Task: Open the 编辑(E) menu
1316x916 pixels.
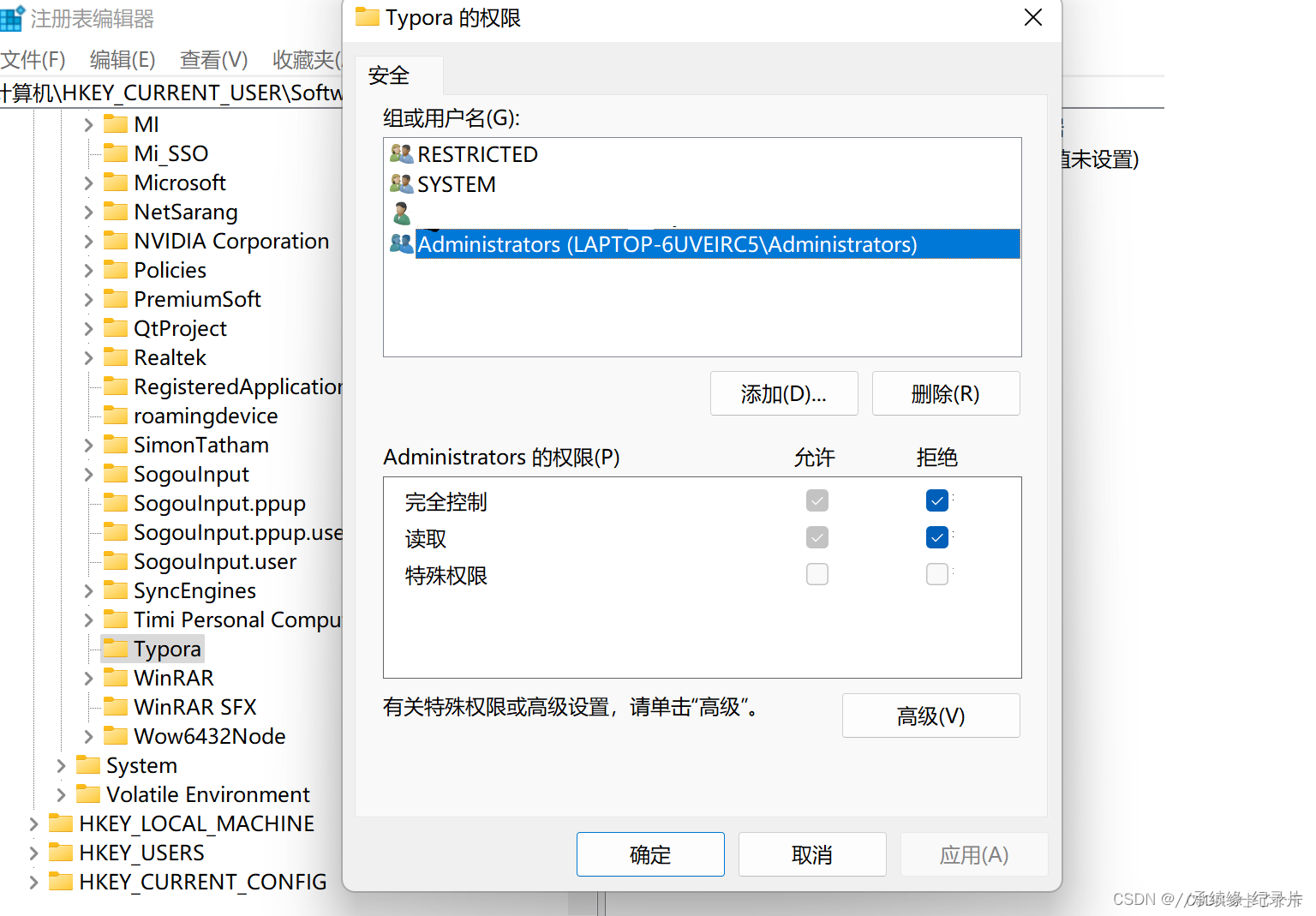Action: [x=123, y=59]
